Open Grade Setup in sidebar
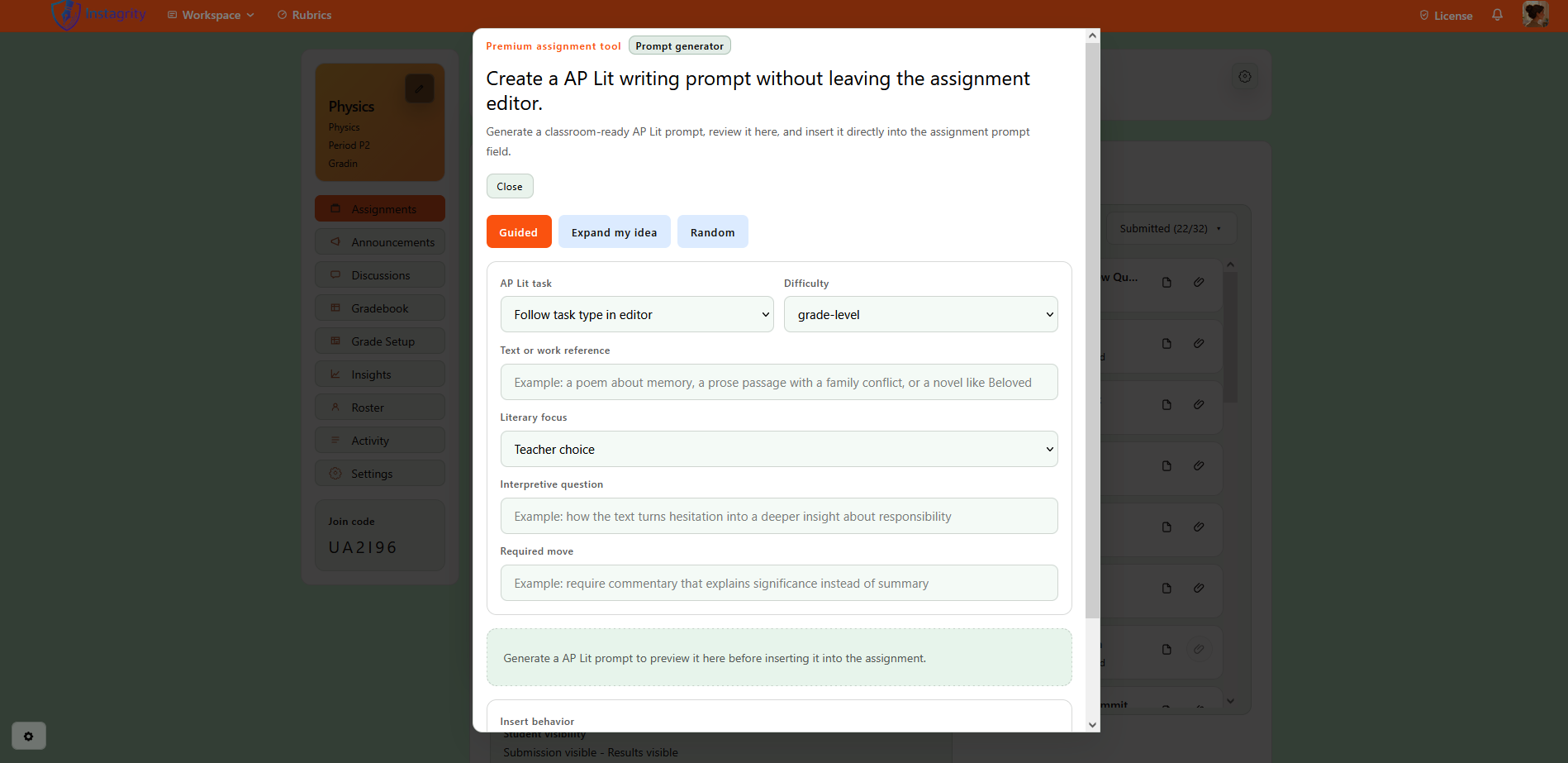The height and width of the screenshot is (763, 1568). tap(380, 341)
